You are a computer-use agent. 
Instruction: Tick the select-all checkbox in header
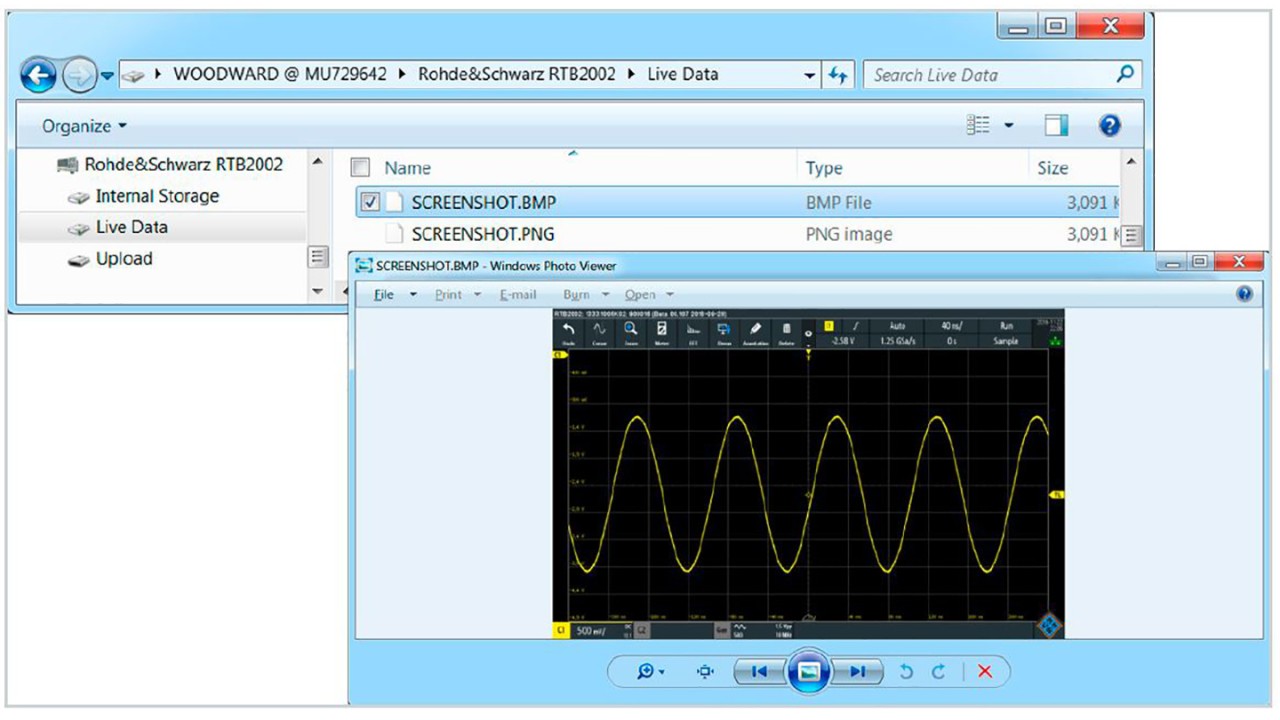(x=361, y=168)
